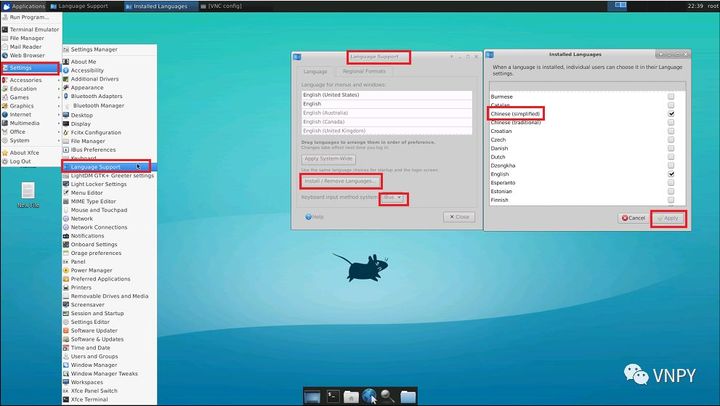Click the show desktop icon in the bottom dock
The width and height of the screenshot is (720, 406).
(312, 396)
